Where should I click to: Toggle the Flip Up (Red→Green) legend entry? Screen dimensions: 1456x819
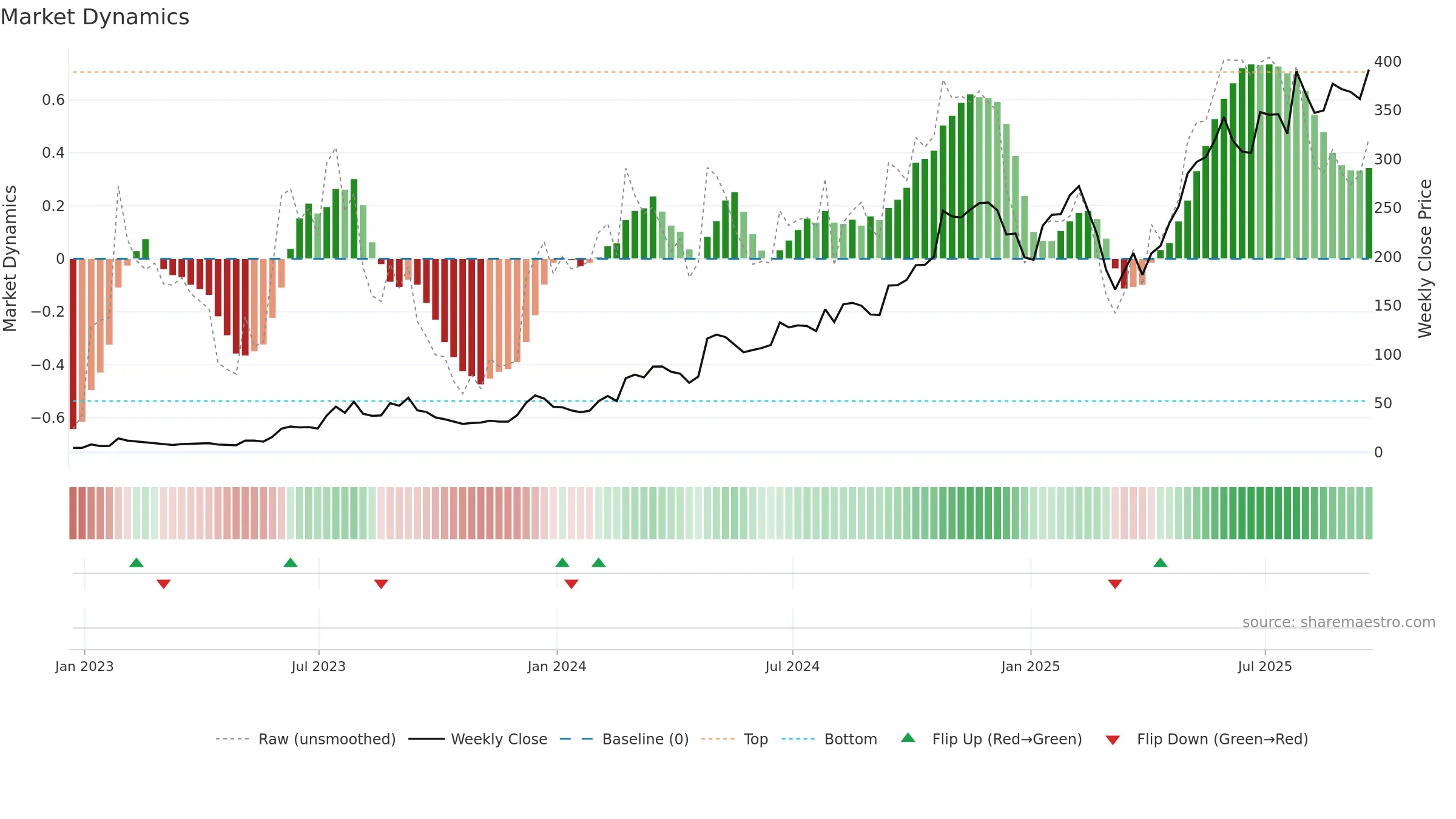pos(991,739)
